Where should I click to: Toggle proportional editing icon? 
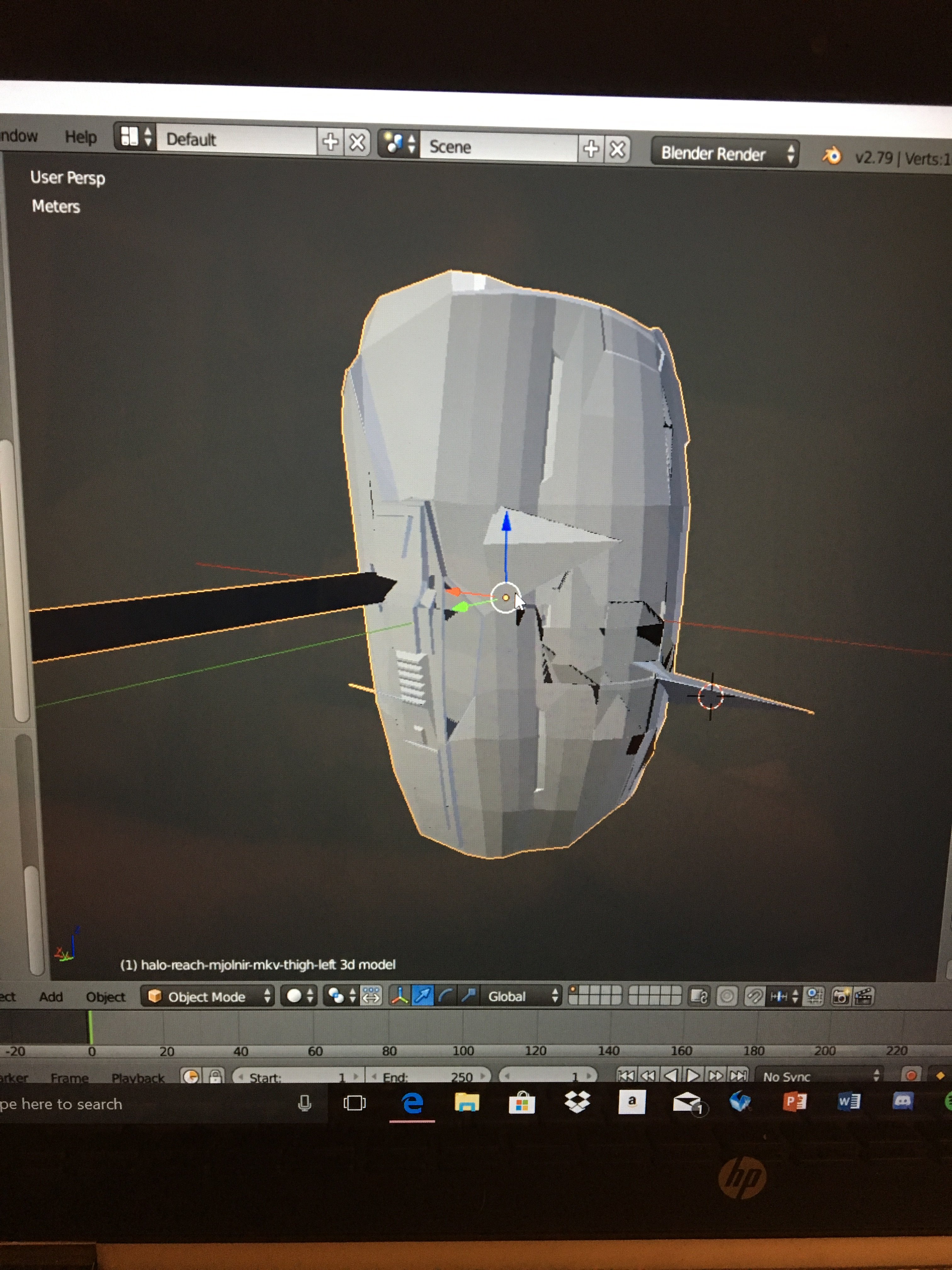point(727,996)
